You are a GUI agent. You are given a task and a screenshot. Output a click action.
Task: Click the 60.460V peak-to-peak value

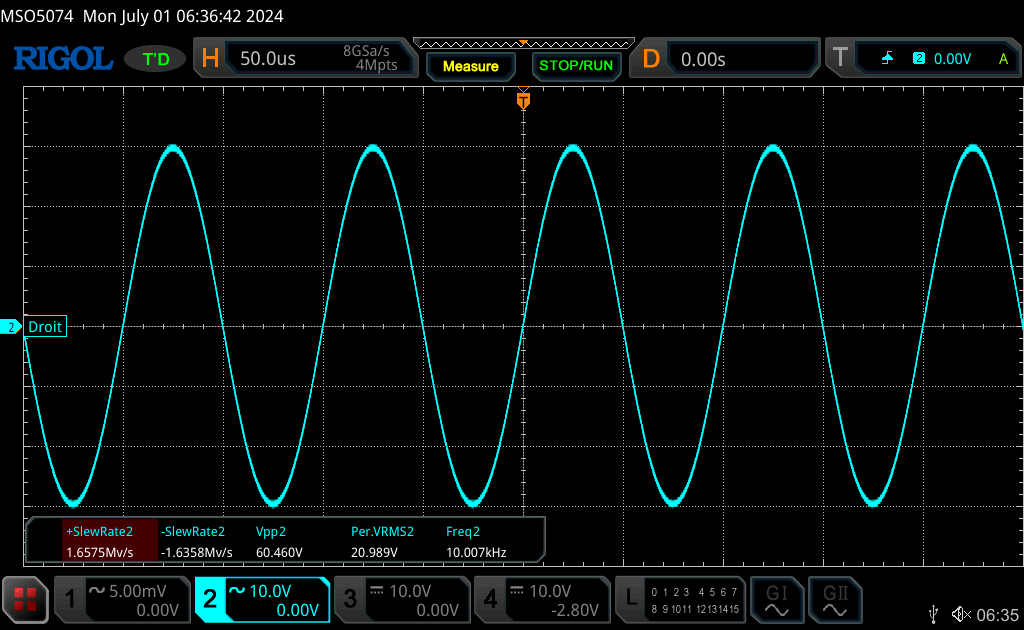pos(279,552)
